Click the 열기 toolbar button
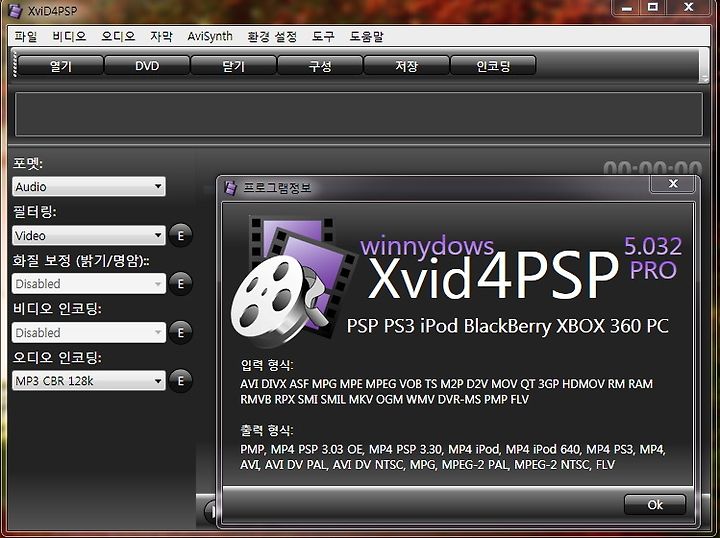 [x=60, y=66]
